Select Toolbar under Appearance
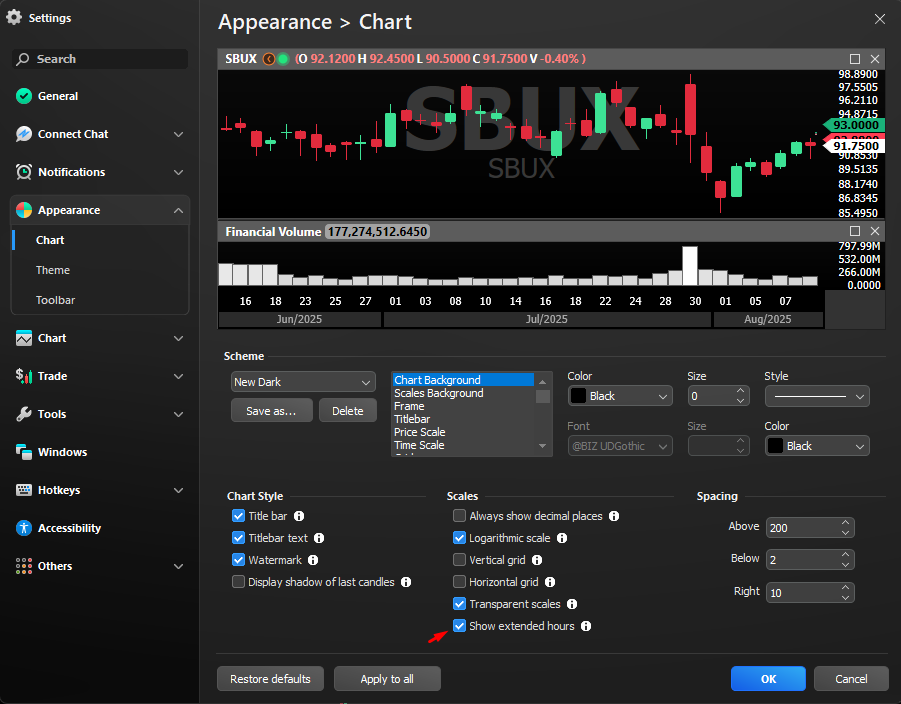Screen dimensions: 901x704 55,300
